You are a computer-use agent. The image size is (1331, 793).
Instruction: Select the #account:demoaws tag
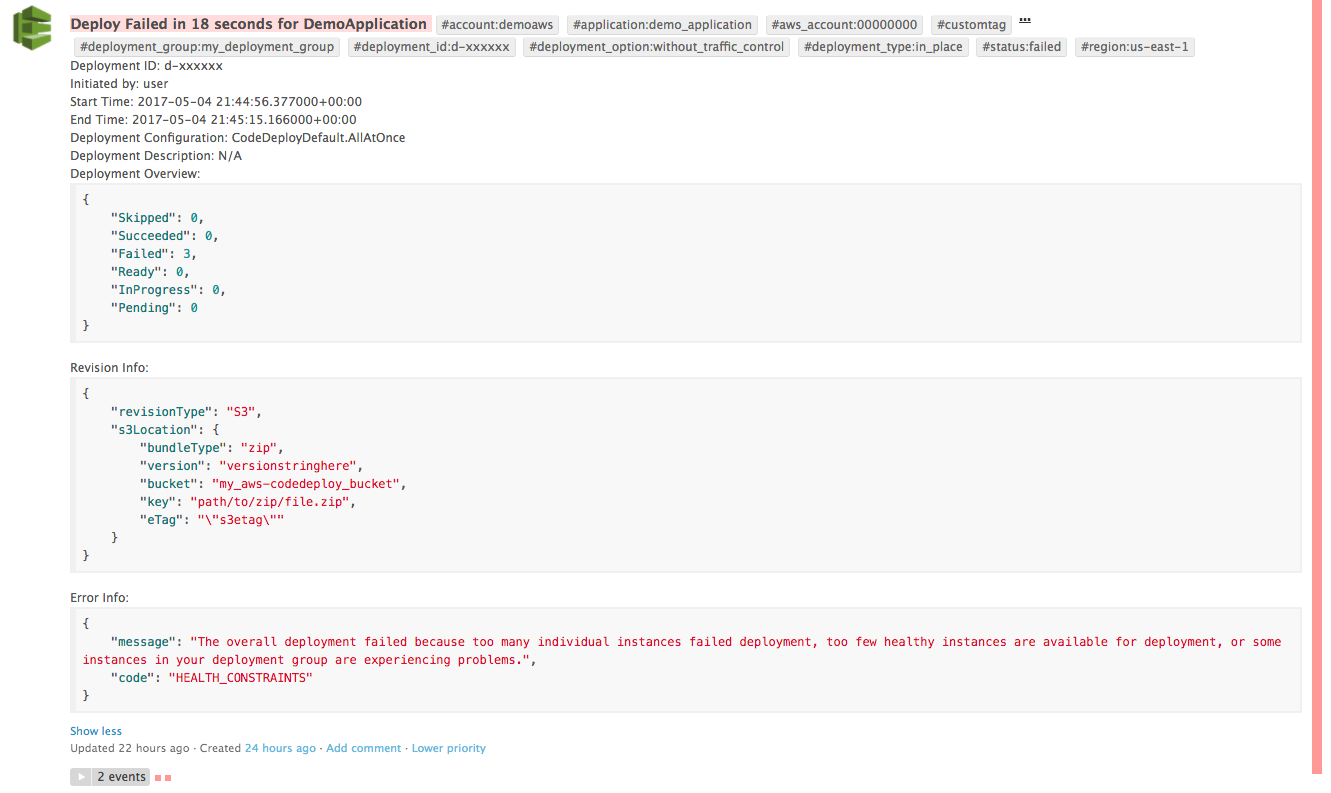tap(497, 24)
